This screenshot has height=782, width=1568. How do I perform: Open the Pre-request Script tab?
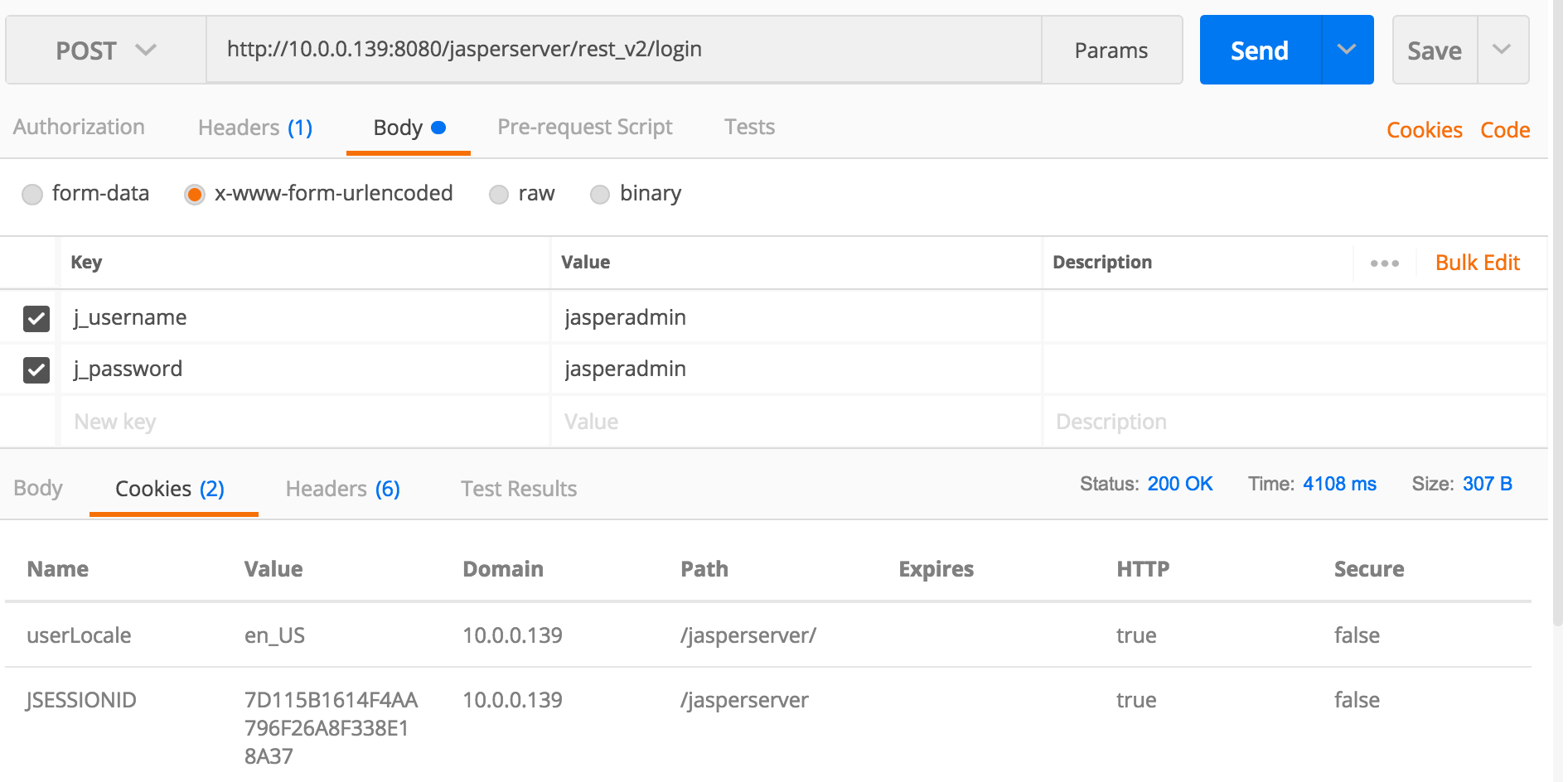(584, 127)
